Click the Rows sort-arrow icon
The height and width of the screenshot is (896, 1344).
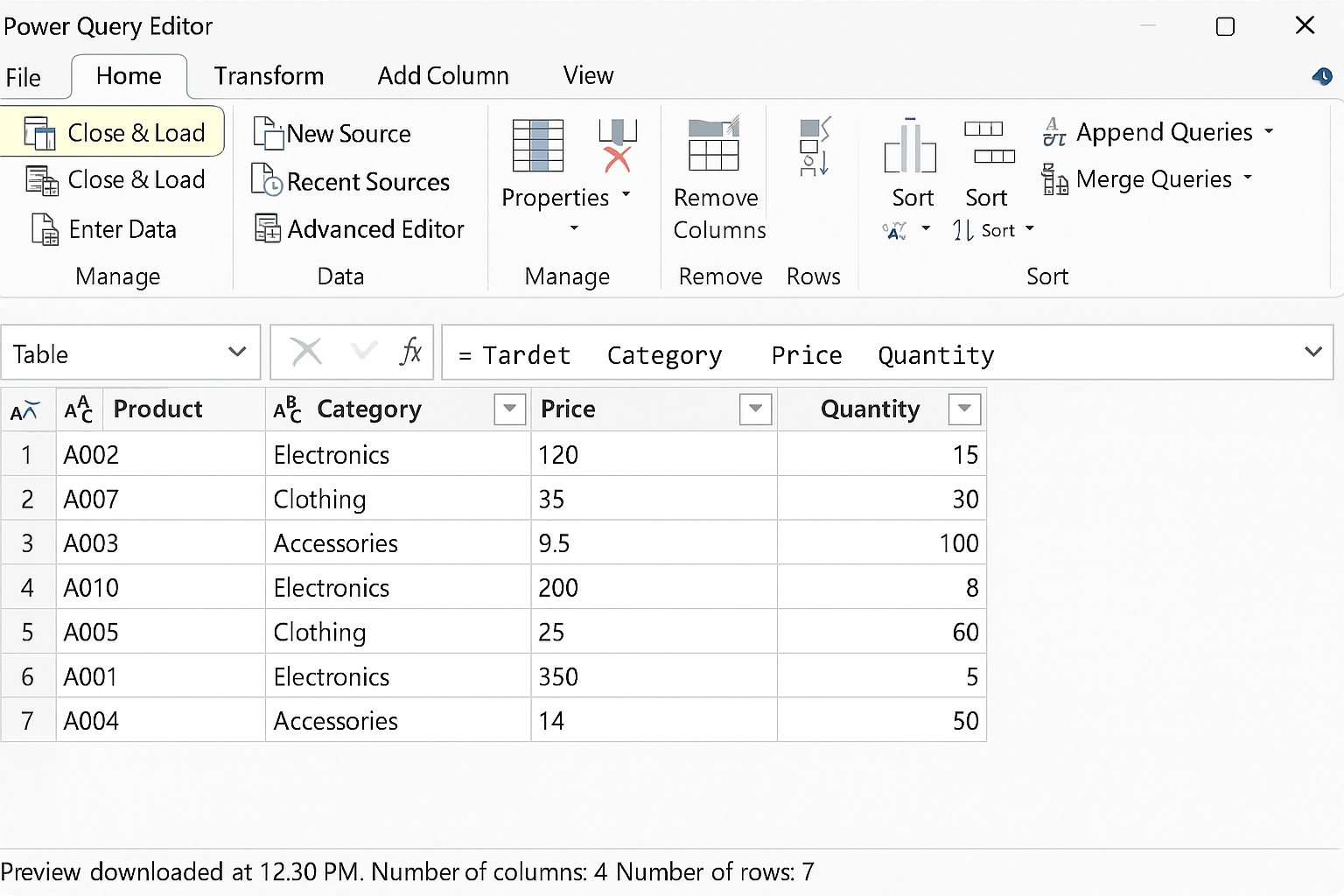tap(815, 147)
